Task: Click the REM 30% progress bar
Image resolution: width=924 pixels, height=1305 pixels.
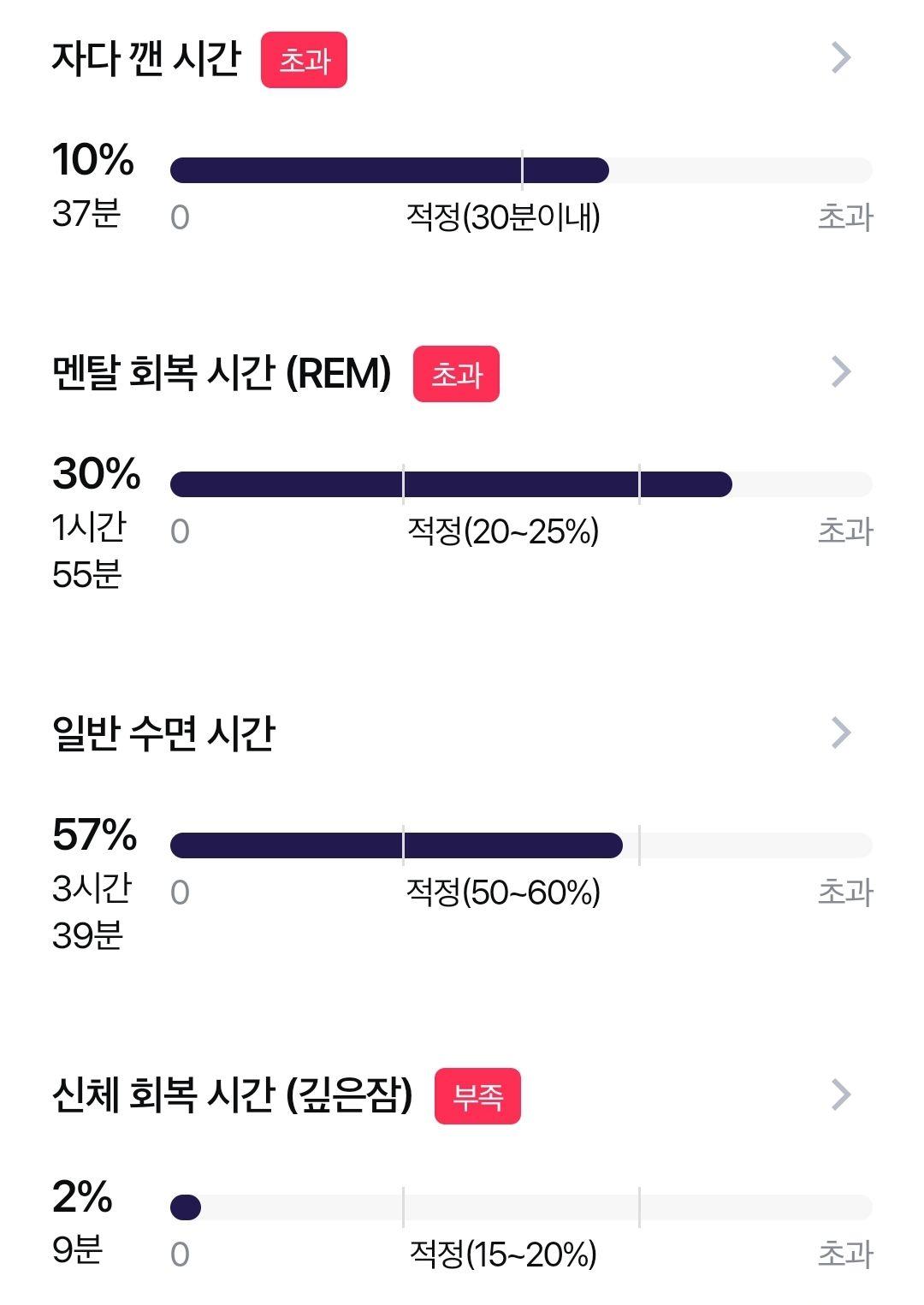Action: pyautogui.click(x=521, y=484)
